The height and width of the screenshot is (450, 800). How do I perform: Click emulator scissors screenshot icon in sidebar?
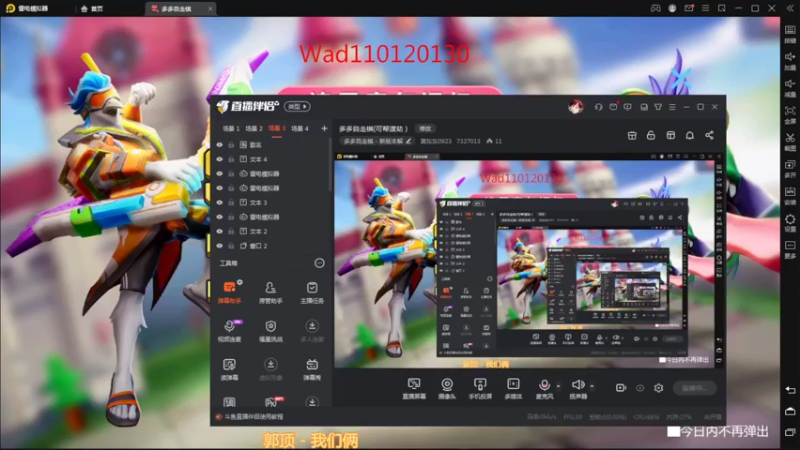(x=790, y=138)
